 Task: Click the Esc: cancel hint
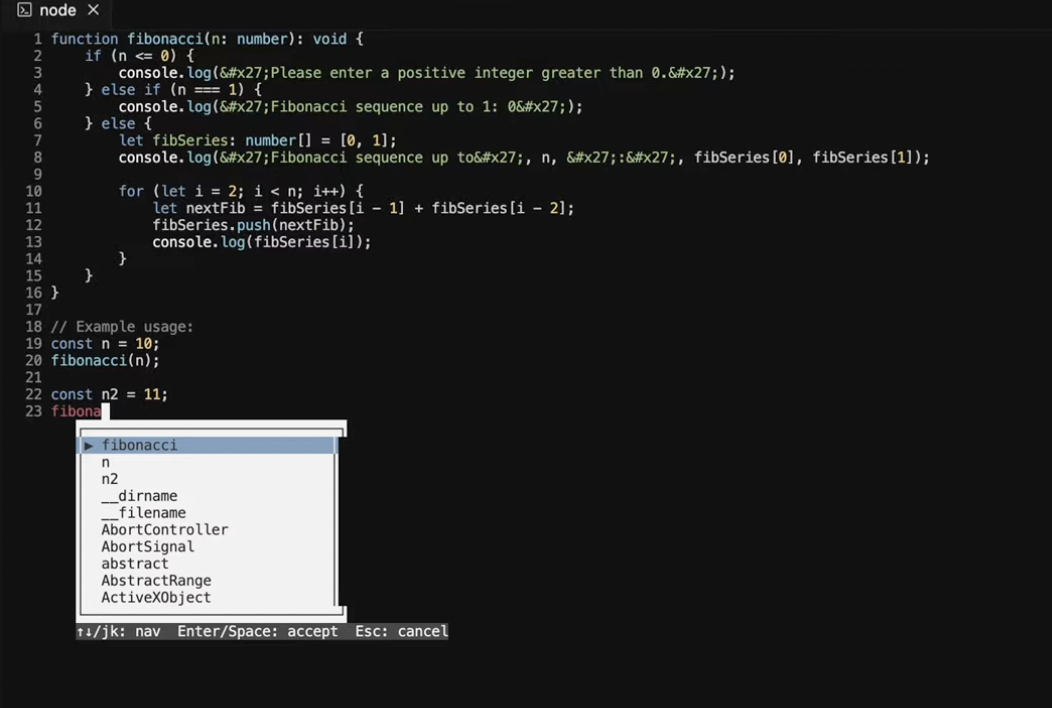point(401,632)
